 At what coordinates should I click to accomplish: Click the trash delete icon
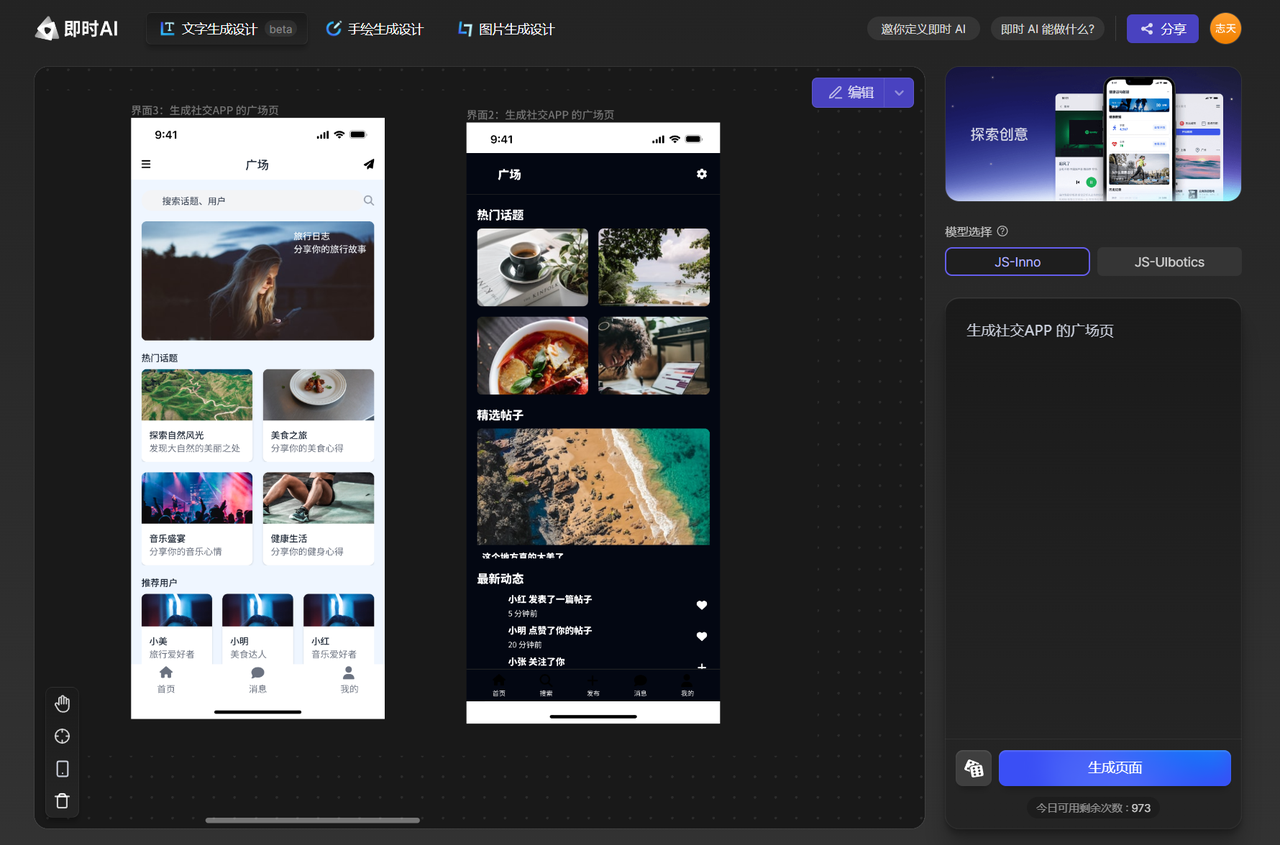click(x=62, y=800)
